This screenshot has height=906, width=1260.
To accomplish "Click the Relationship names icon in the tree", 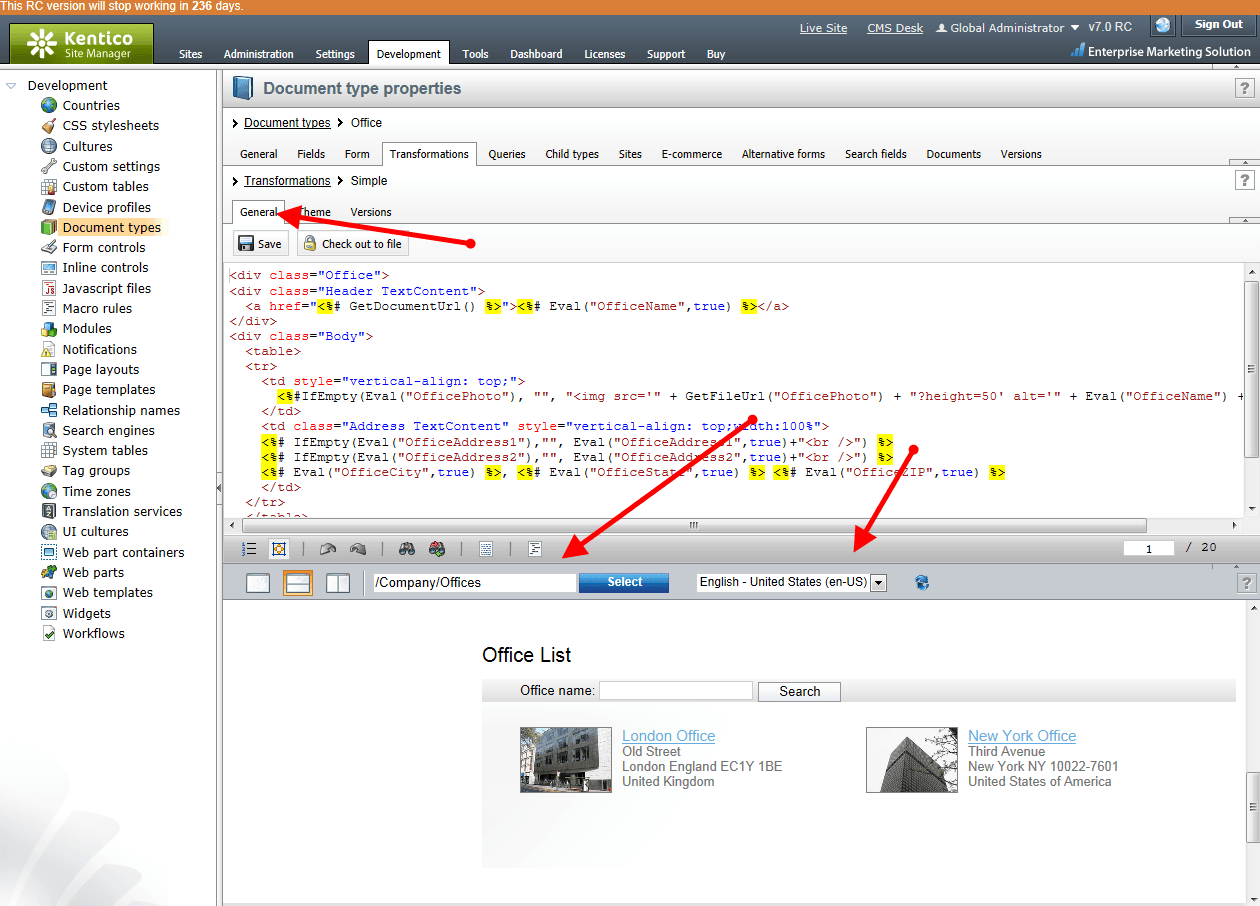I will 49,410.
